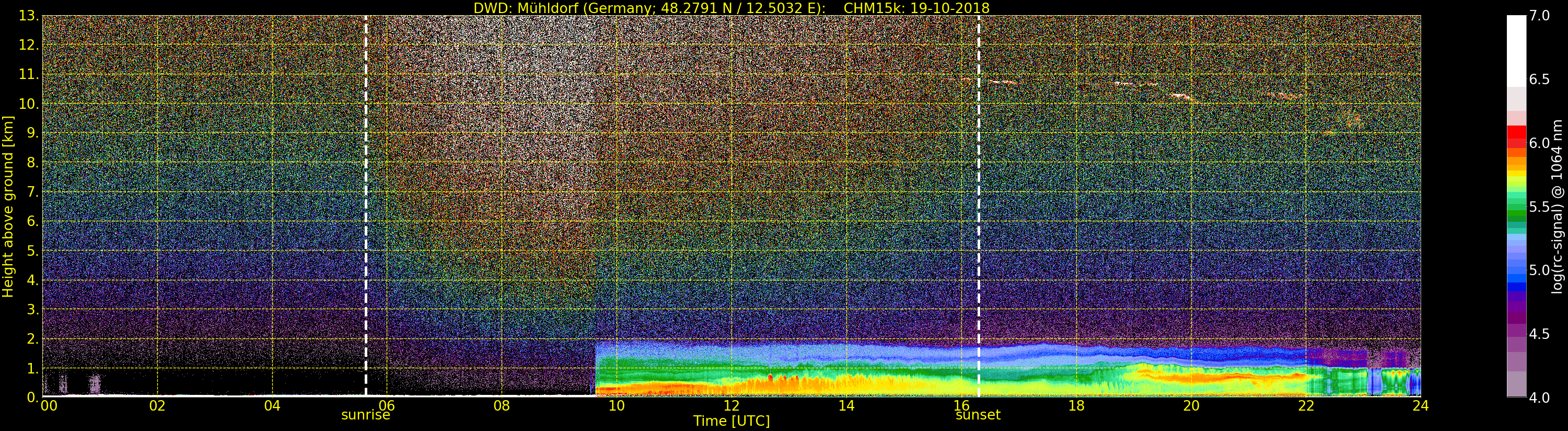
Task: Pick the white top segment of the colorbar
Action: 1516,51
